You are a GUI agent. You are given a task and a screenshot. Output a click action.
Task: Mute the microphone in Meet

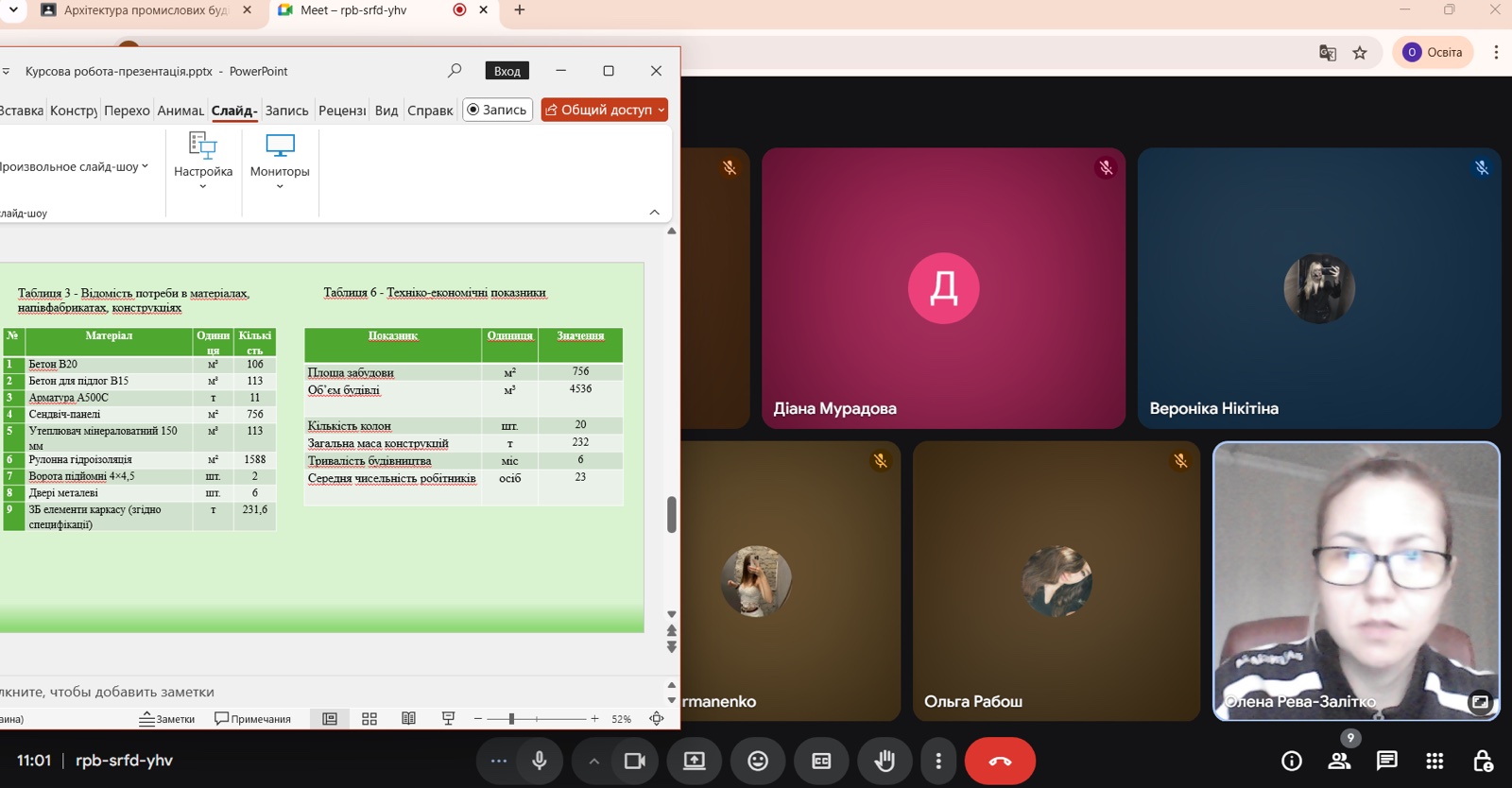pos(540,761)
